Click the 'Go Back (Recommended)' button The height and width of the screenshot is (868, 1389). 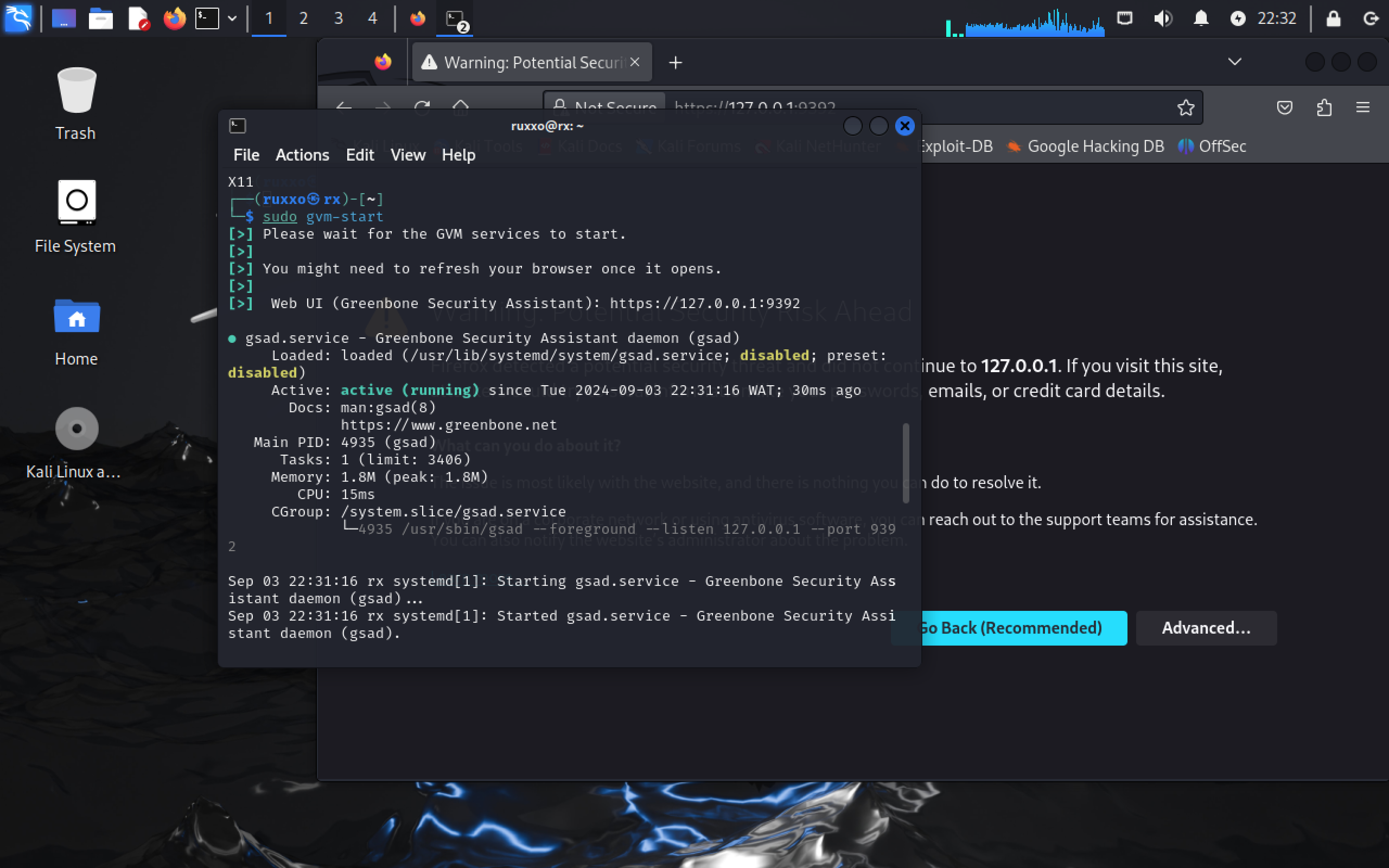pyautogui.click(x=1010, y=627)
